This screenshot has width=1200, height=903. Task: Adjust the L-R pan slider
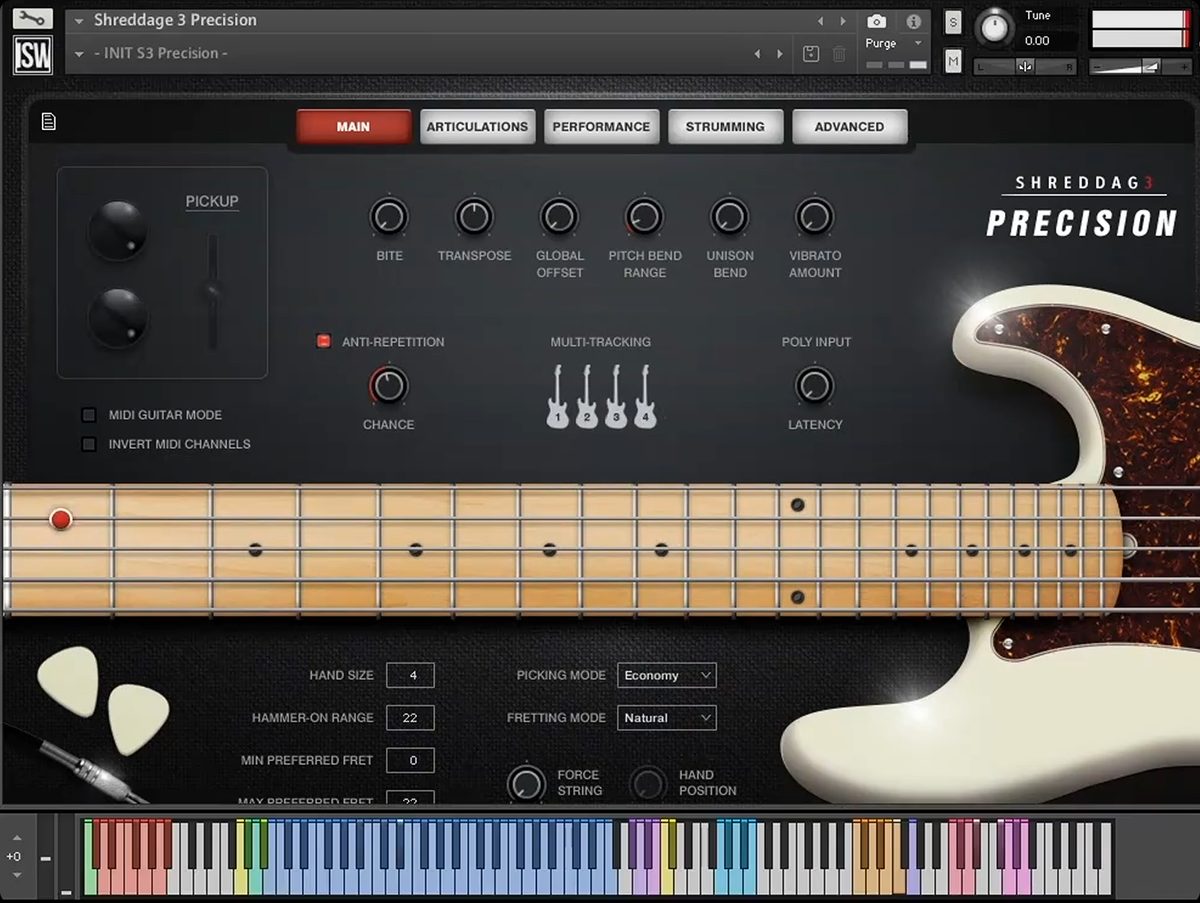point(1025,66)
